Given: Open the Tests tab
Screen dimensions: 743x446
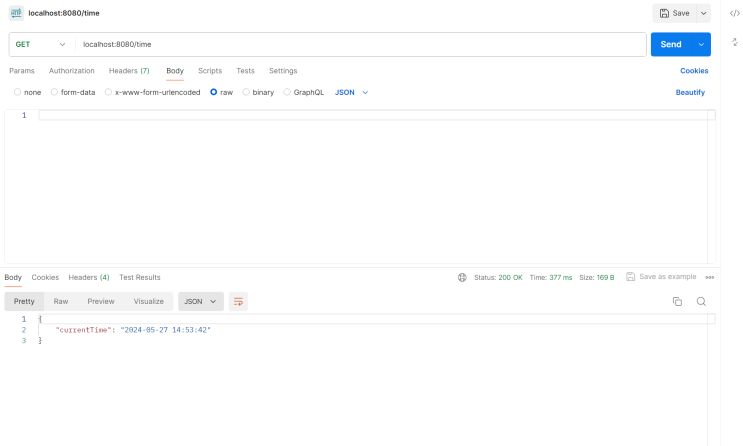Looking at the screenshot, I should 245,71.
